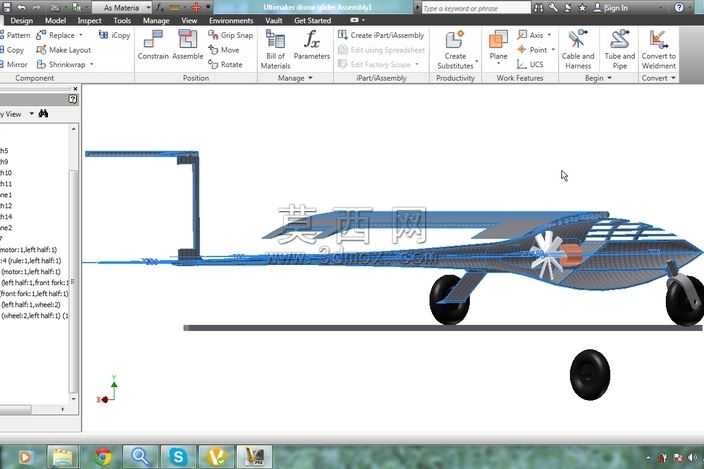Open Skype from the taskbar

click(x=178, y=457)
